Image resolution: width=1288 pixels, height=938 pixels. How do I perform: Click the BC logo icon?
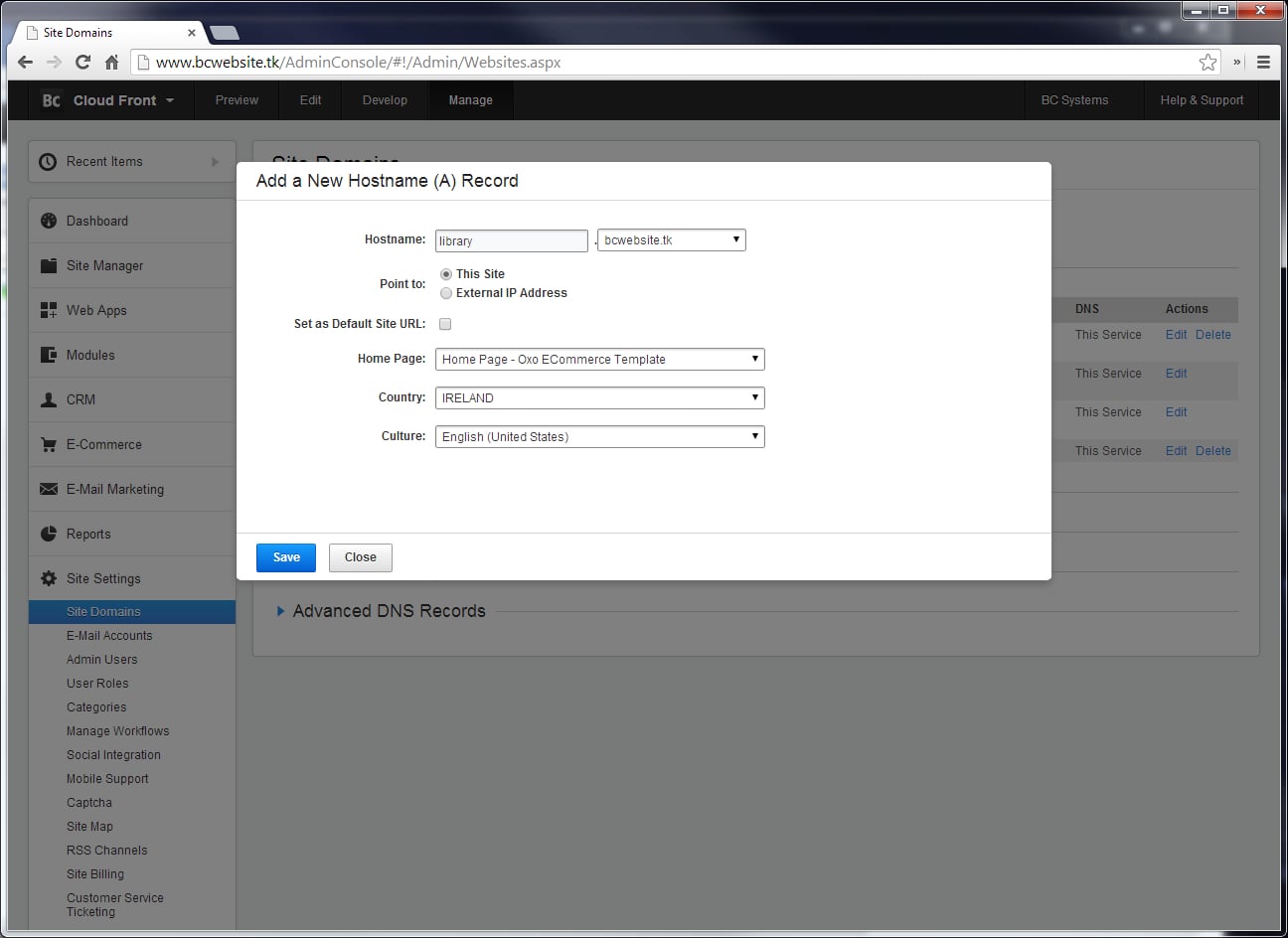coord(51,100)
